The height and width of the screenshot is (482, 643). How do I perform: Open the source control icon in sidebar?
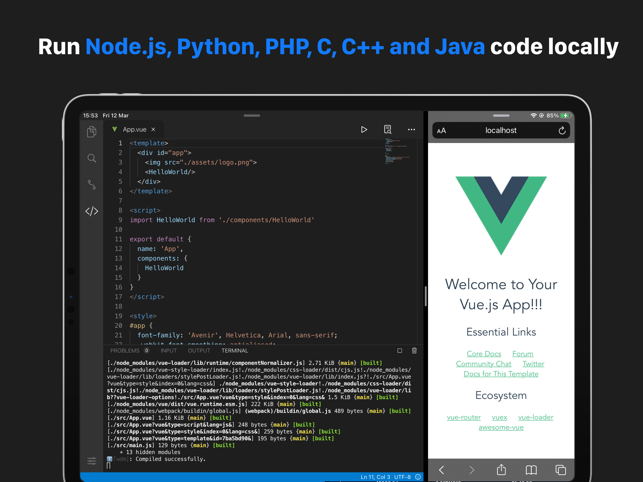pyautogui.click(x=92, y=185)
